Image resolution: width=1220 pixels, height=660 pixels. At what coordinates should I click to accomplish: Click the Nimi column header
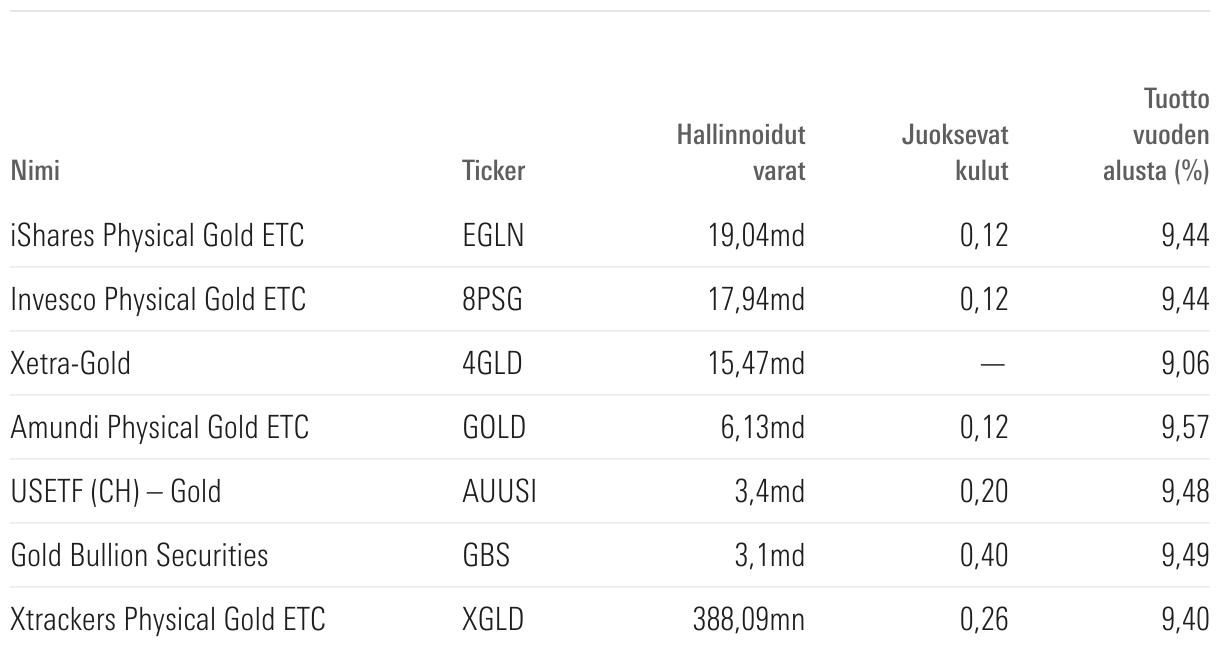point(35,171)
